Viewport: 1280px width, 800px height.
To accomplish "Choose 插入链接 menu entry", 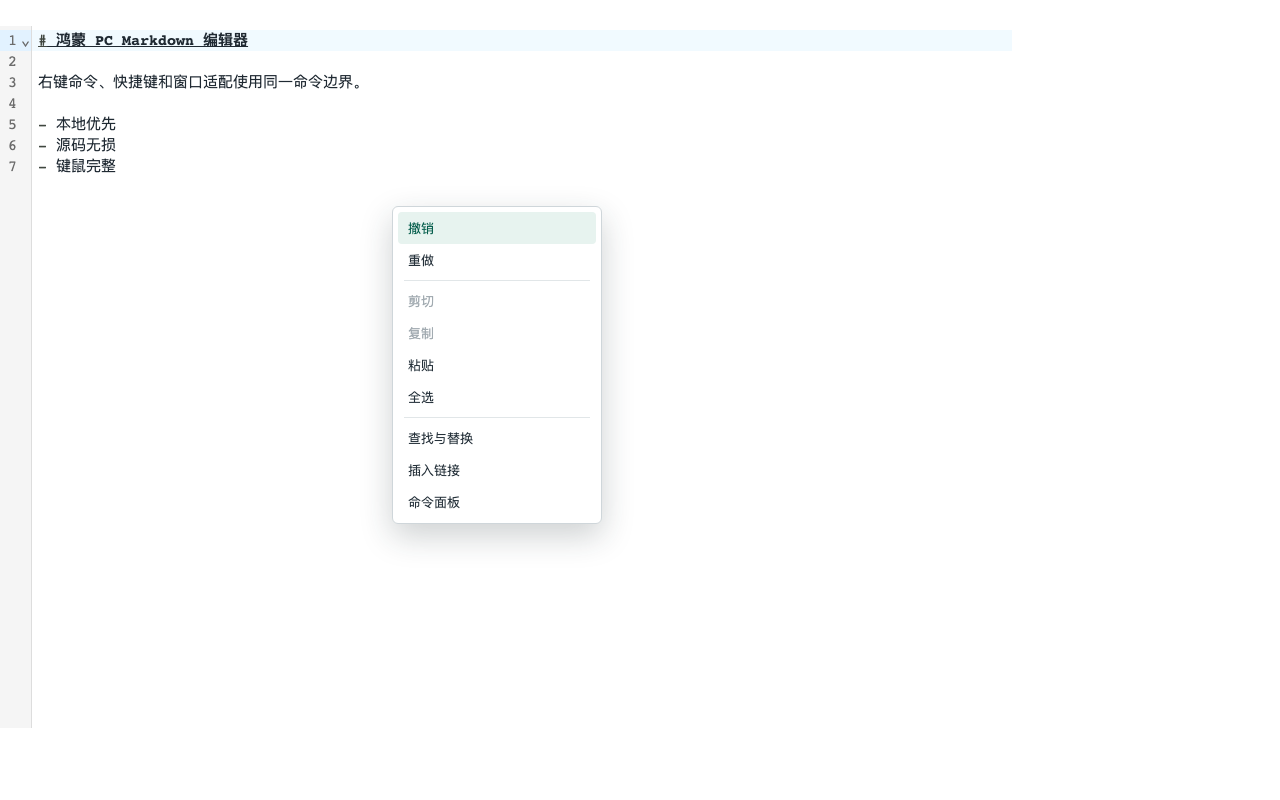I will pyautogui.click(x=497, y=470).
